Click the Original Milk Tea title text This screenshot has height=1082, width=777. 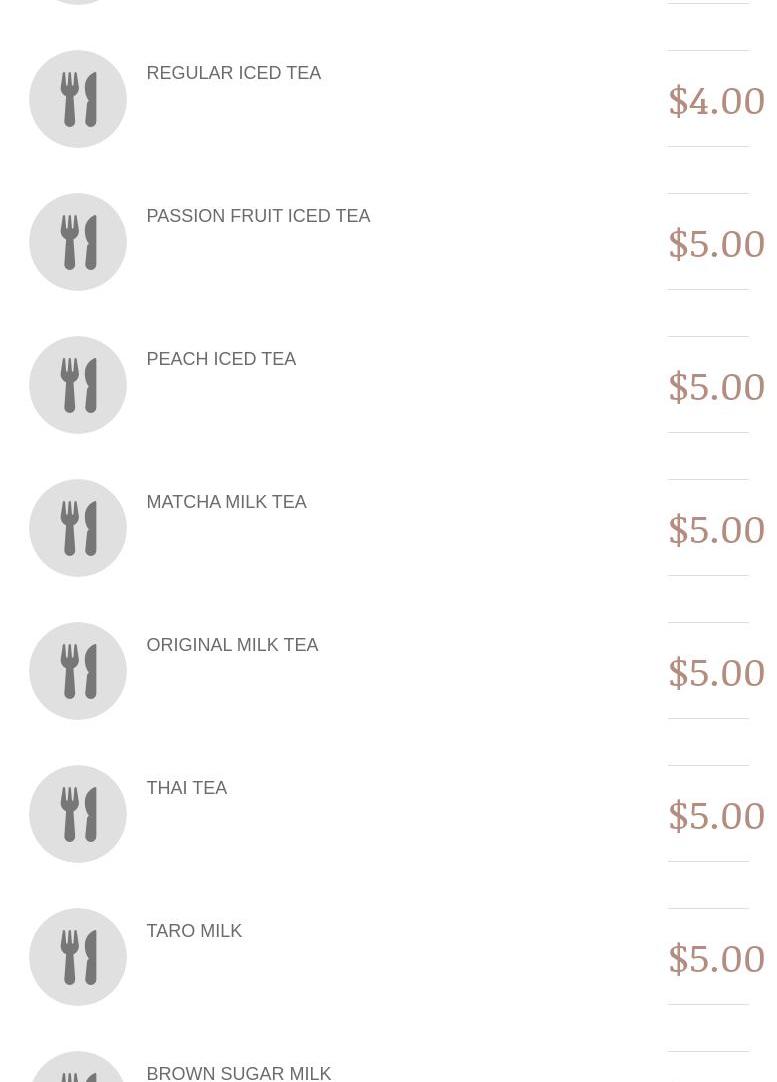[x=232, y=645]
